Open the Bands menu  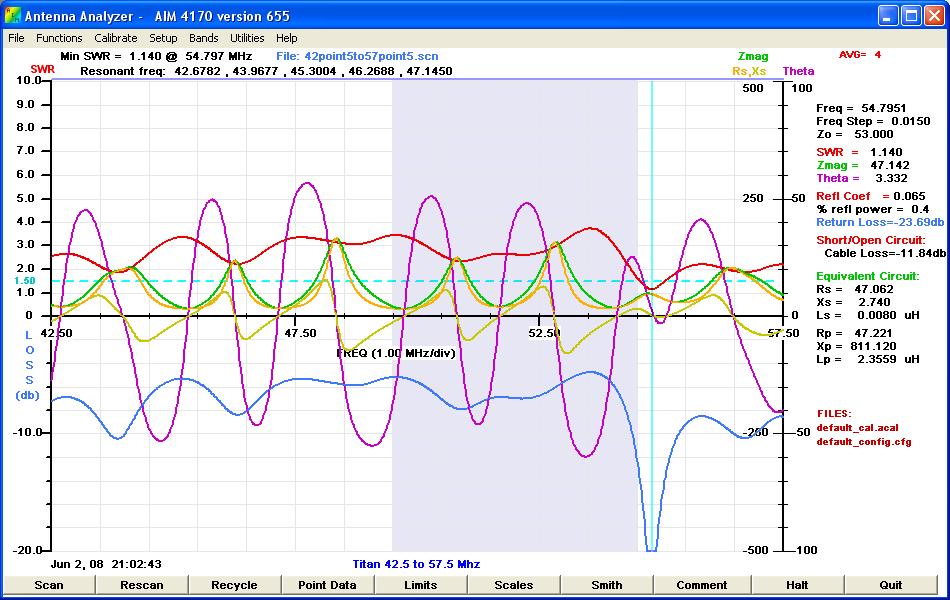204,38
